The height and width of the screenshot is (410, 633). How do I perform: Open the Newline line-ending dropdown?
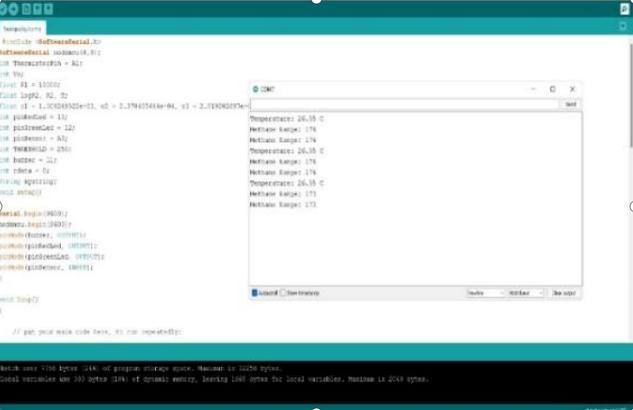coord(486,293)
